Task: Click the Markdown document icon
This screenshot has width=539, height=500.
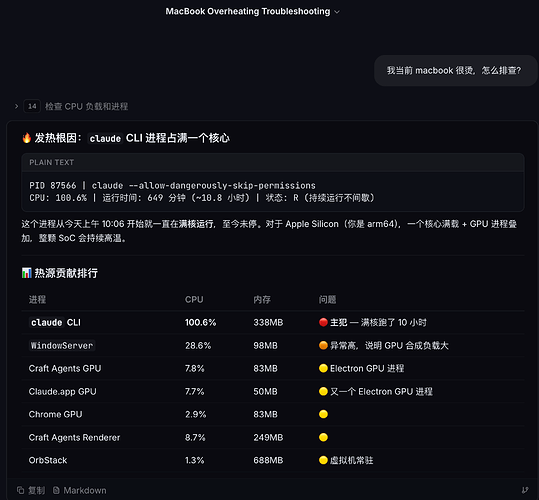Action: 56,490
